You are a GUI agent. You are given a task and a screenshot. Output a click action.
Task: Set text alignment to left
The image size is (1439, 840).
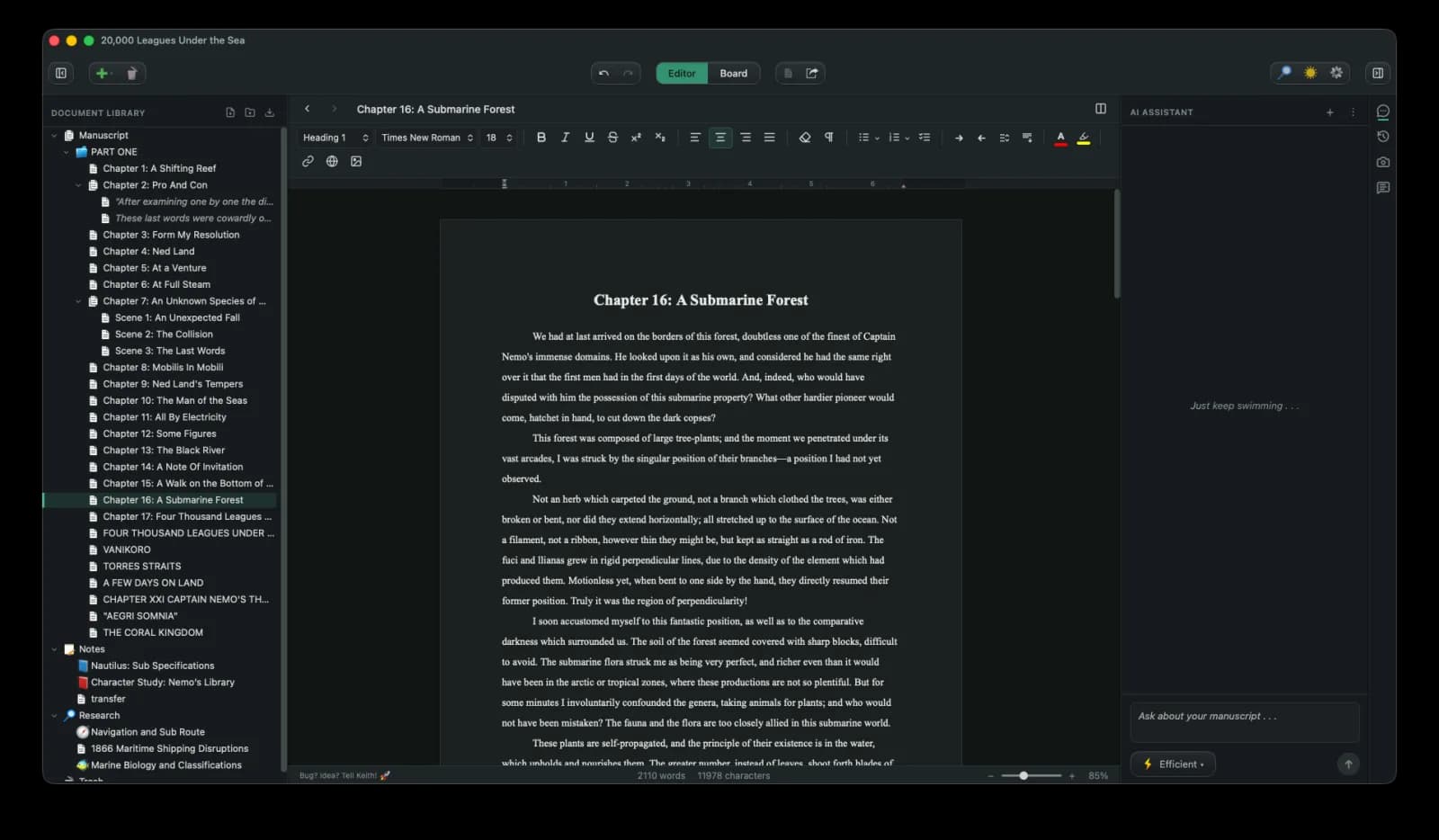[x=695, y=138]
